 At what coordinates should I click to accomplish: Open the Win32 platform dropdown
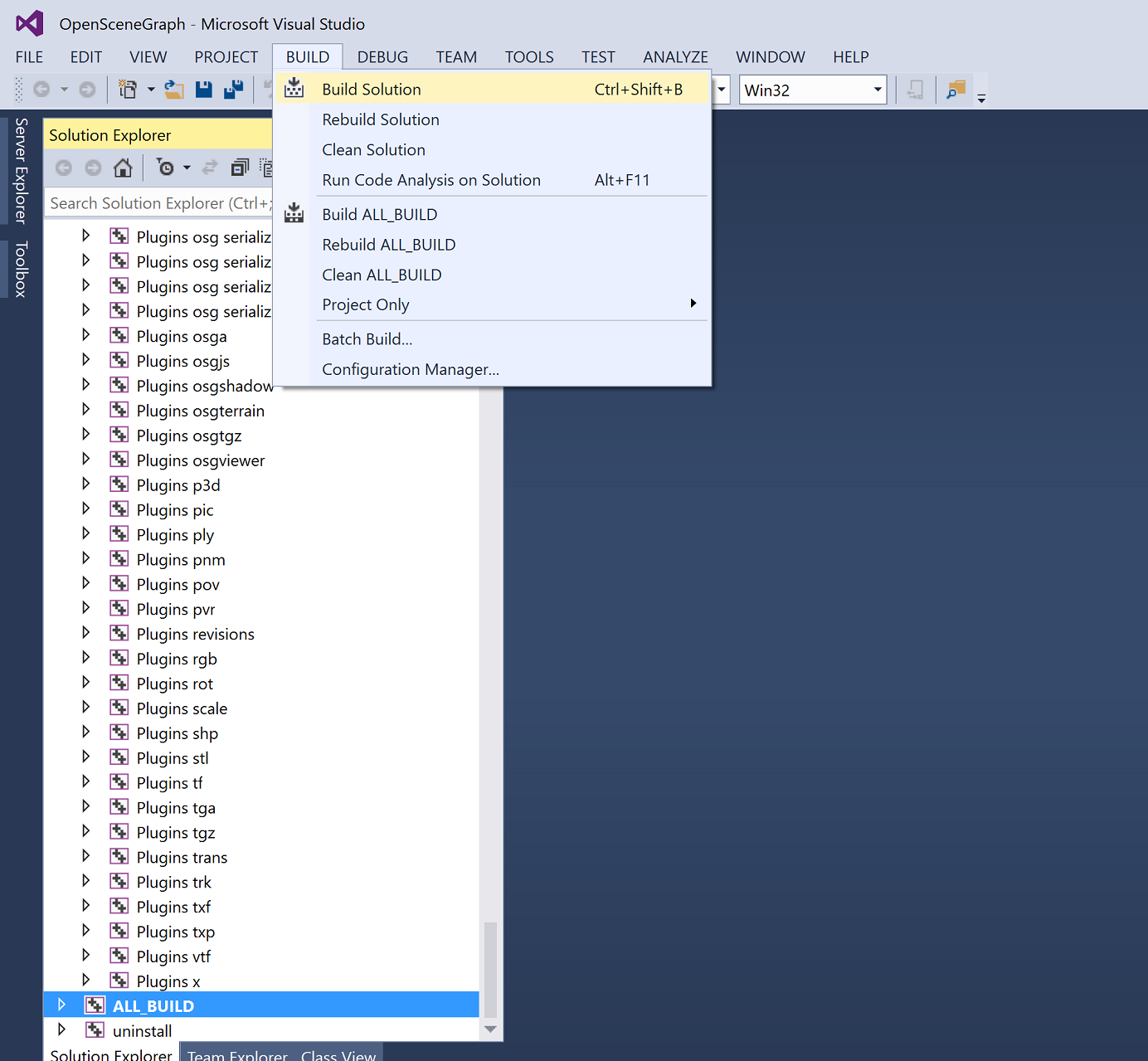(x=878, y=90)
